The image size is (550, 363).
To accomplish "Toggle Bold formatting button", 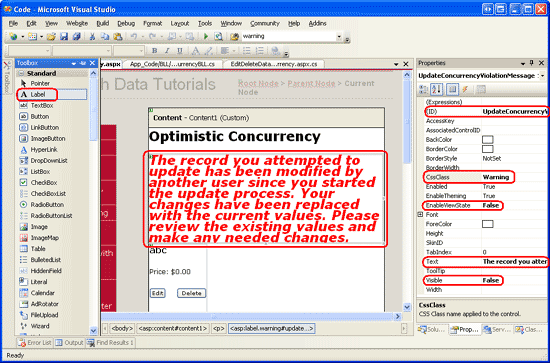I will [x=154, y=51].
